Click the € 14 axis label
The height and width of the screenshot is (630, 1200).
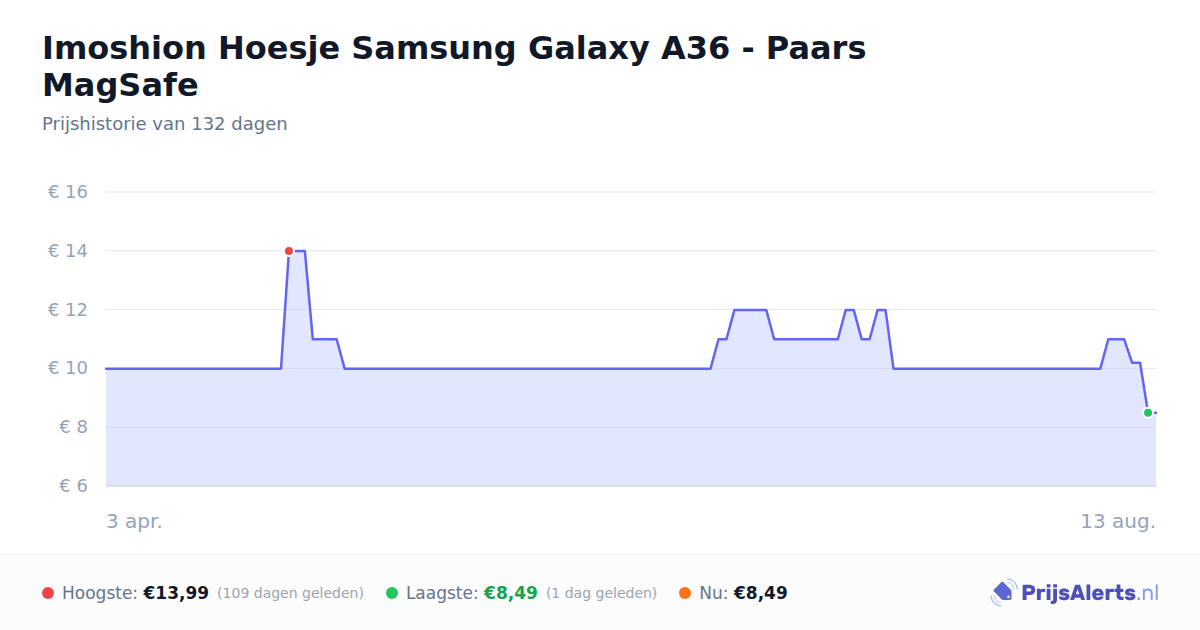(68, 251)
